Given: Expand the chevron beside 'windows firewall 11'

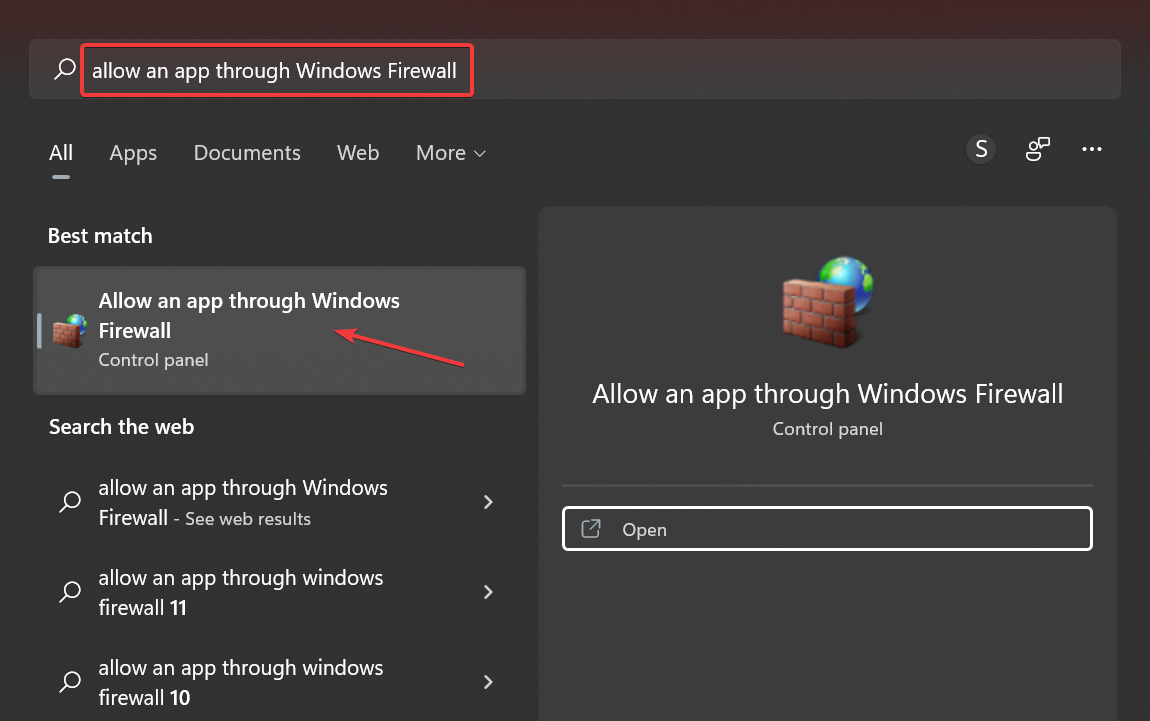Looking at the screenshot, I should pyautogui.click(x=488, y=592).
